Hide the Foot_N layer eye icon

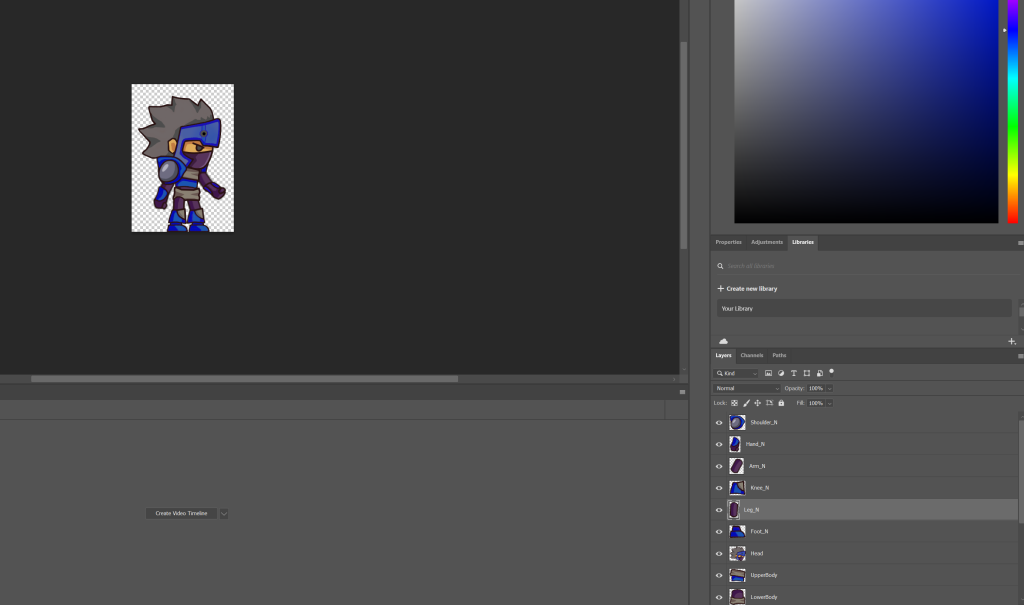point(719,532)
